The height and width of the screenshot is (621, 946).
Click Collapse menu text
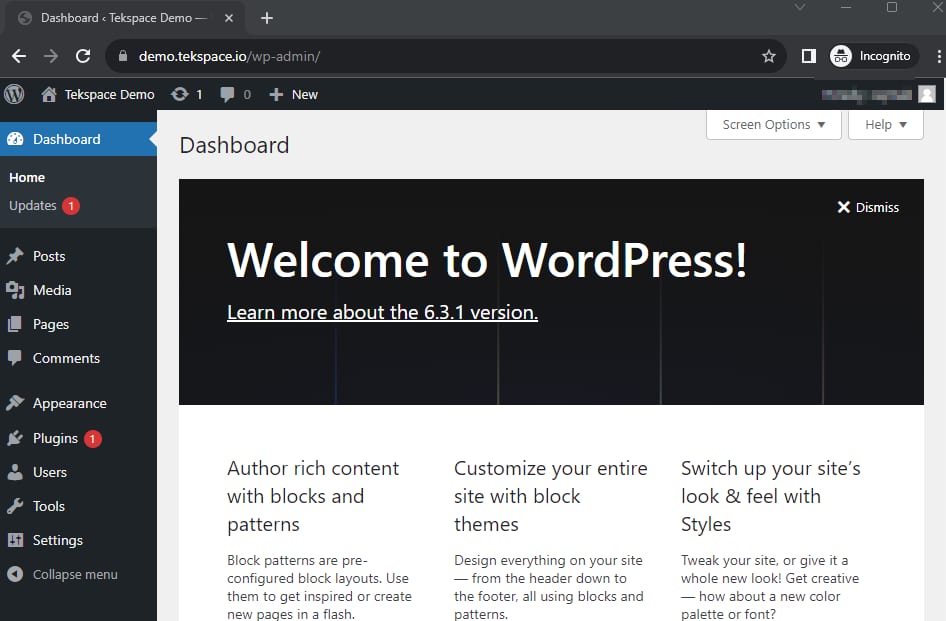click(75, 575)
